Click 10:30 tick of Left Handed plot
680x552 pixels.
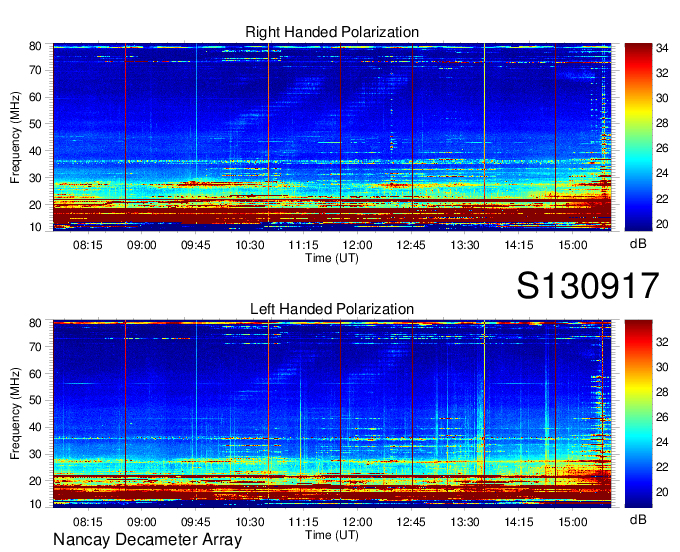[250, 522]
